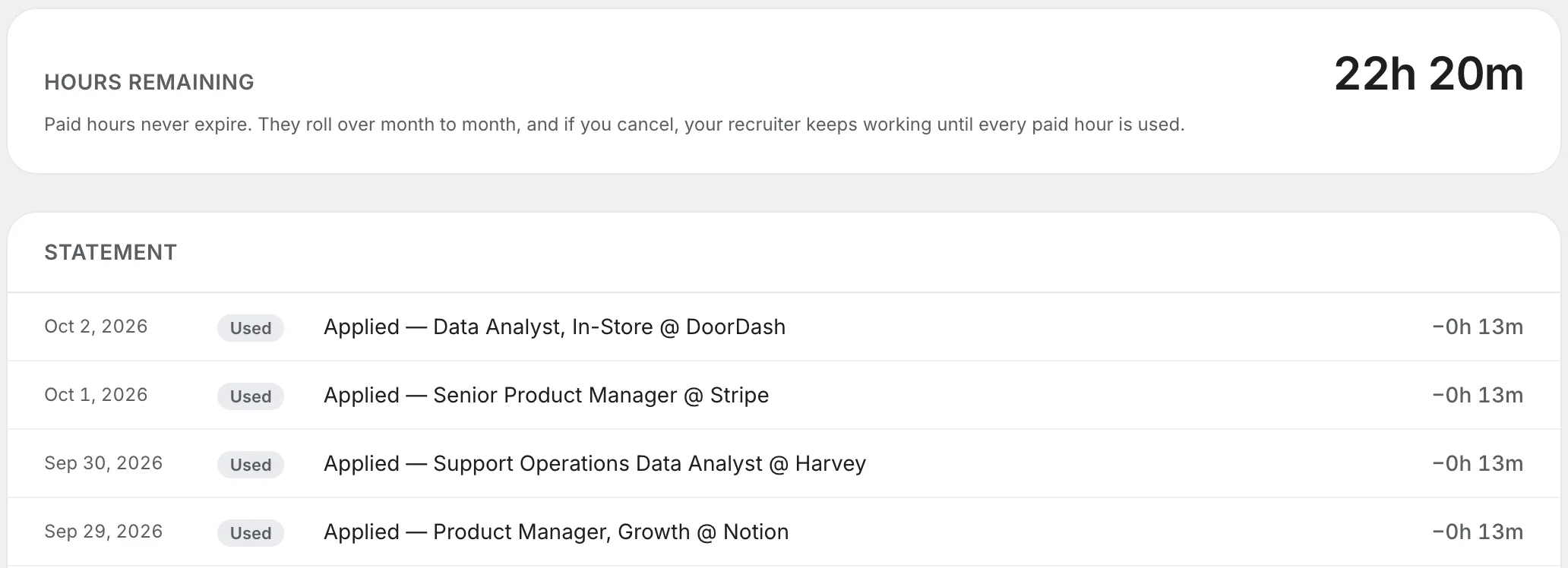This screenshot has height=568, width=1568.
Task: Click the paid hours never expire description
Action: [614, 125]
